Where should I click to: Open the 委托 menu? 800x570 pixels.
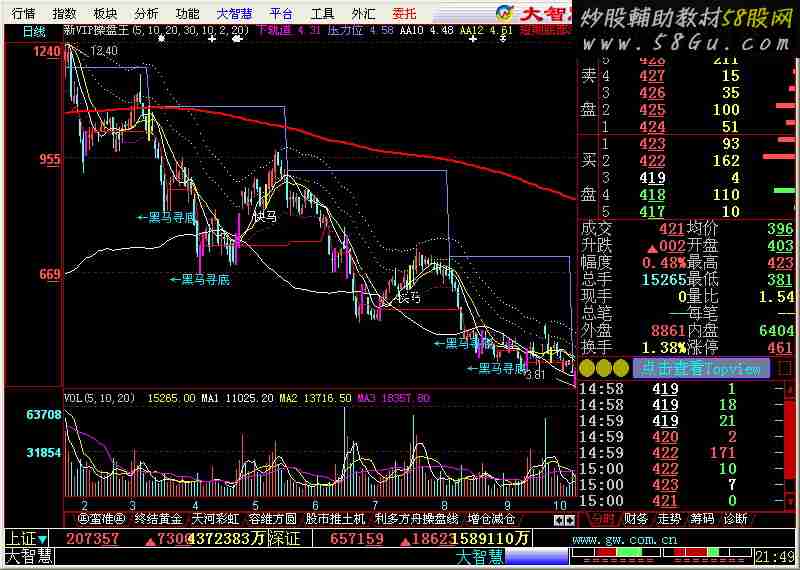click(x=405, y=13)
